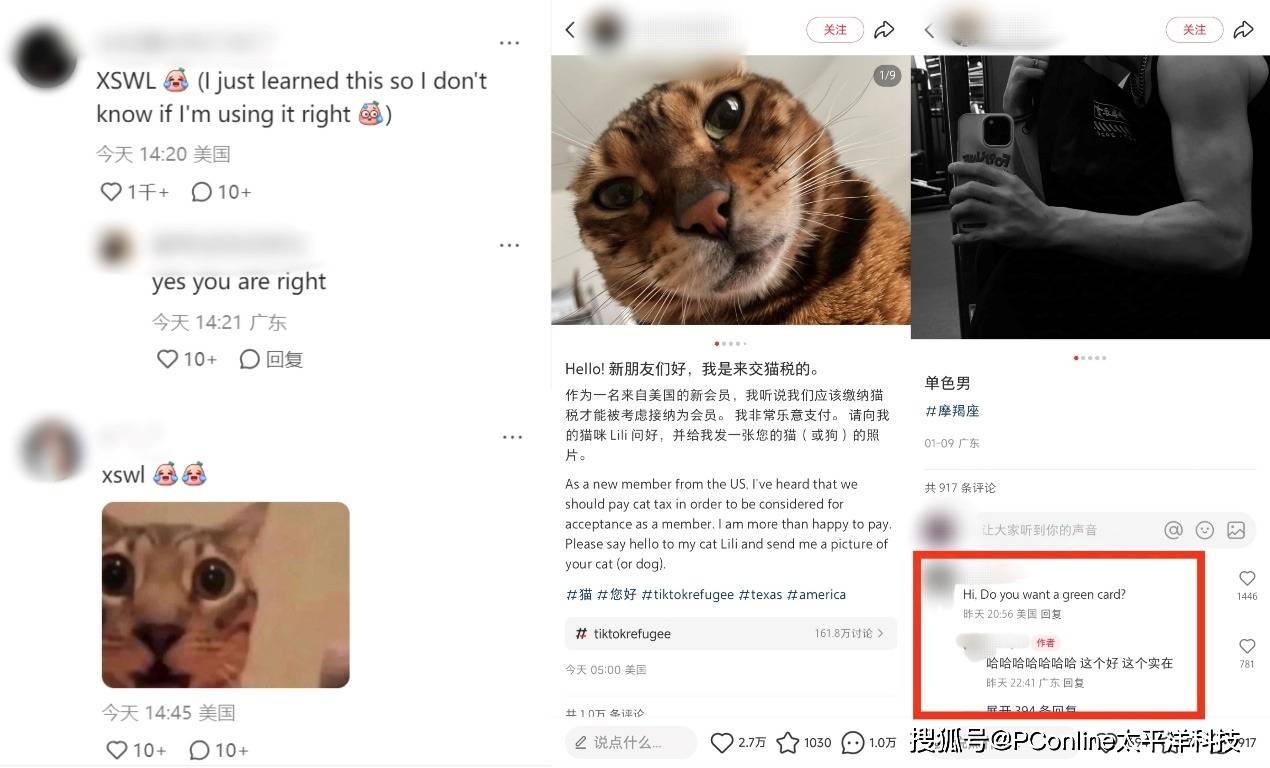Follow the cat post author with 关注
The height and width of the screenshot is (768, 1270).
(x=835, y=30)
